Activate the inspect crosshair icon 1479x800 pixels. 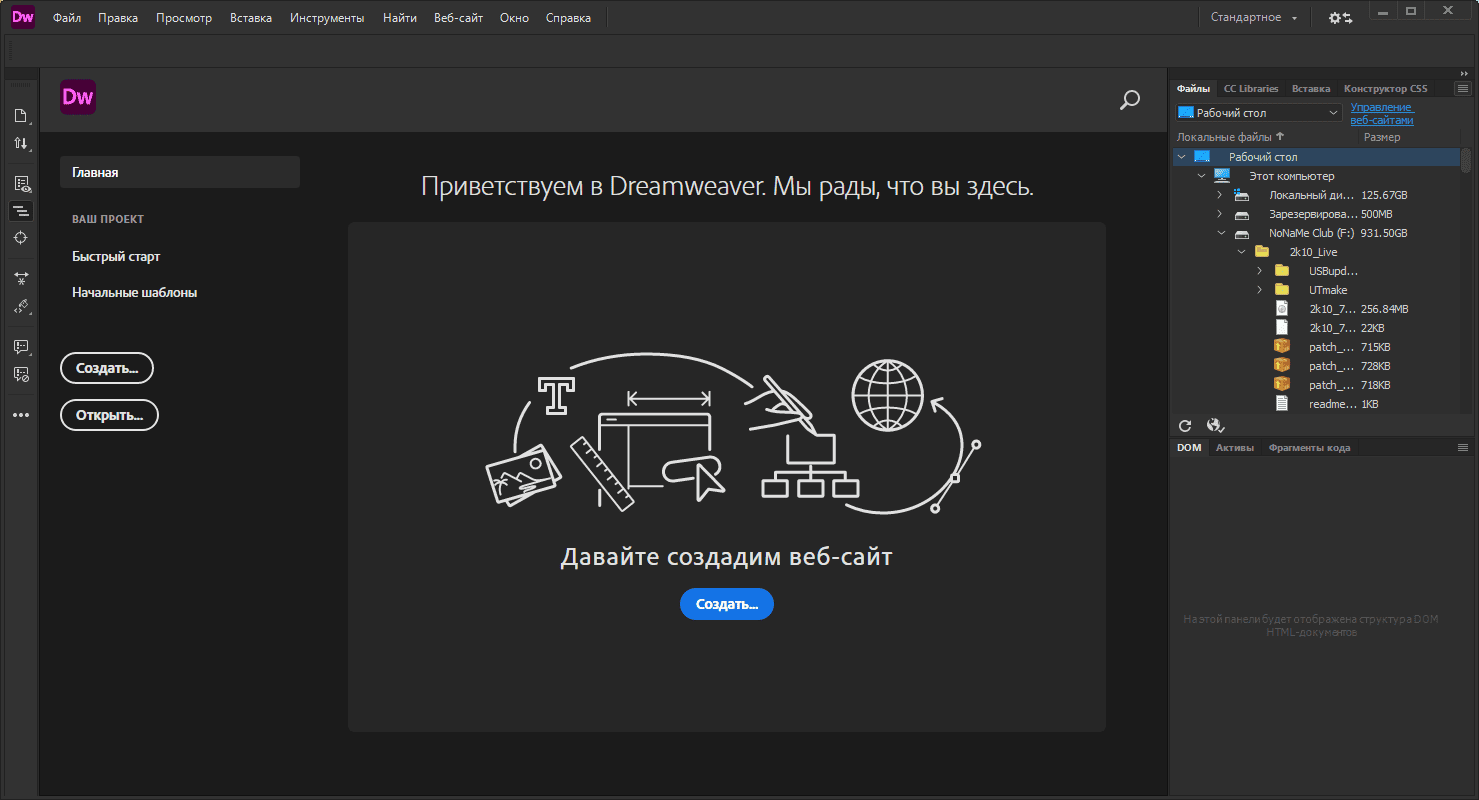pos(20,238)
